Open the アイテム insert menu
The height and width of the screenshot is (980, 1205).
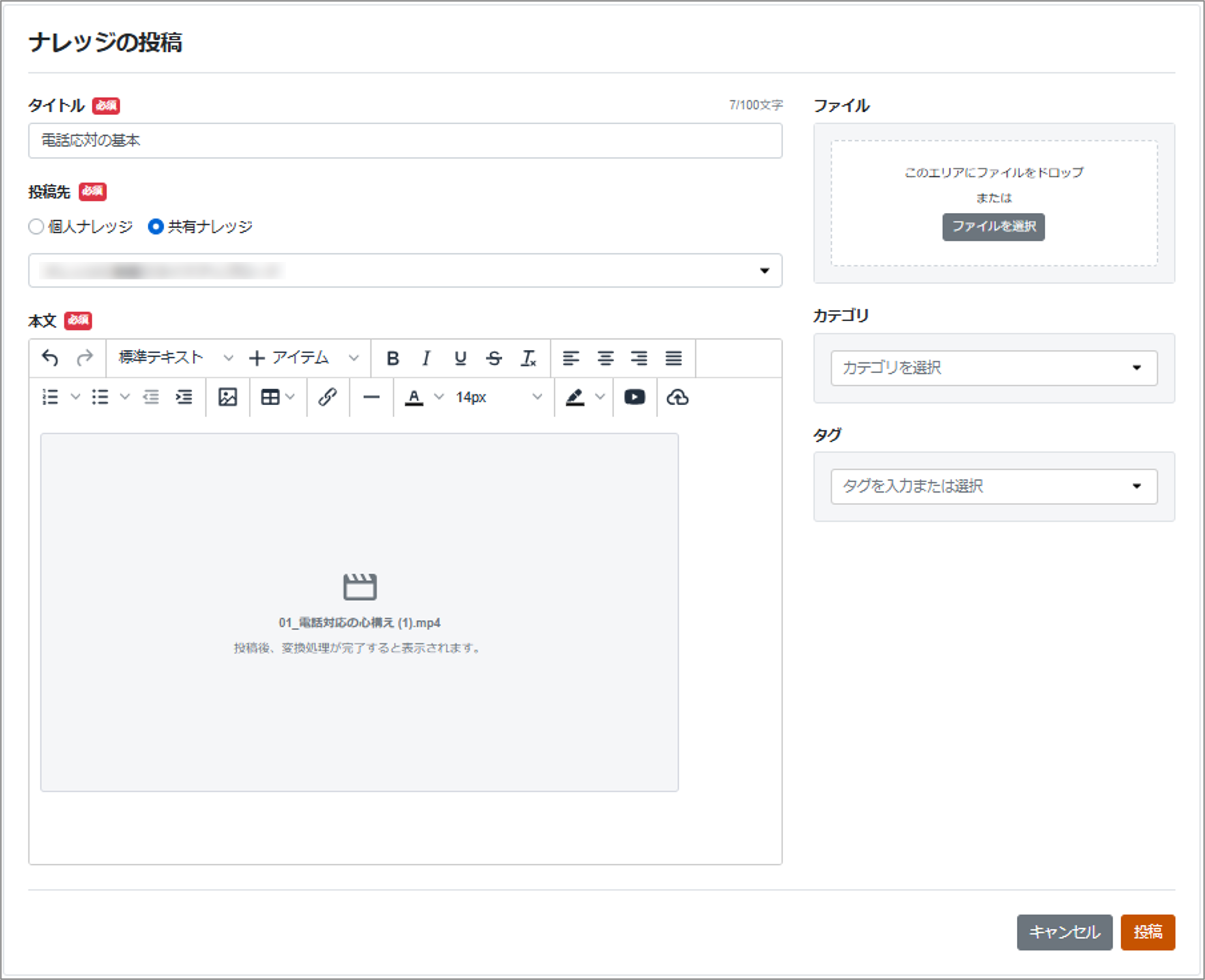coord(304,358)
